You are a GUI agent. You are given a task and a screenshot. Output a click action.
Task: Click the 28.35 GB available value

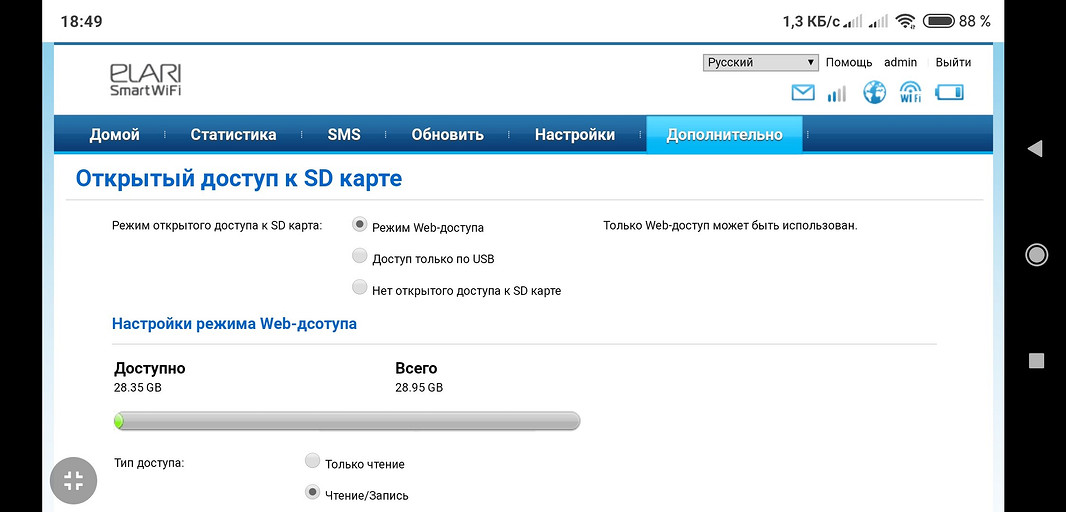pyautogui.click(x=138, y=388)
